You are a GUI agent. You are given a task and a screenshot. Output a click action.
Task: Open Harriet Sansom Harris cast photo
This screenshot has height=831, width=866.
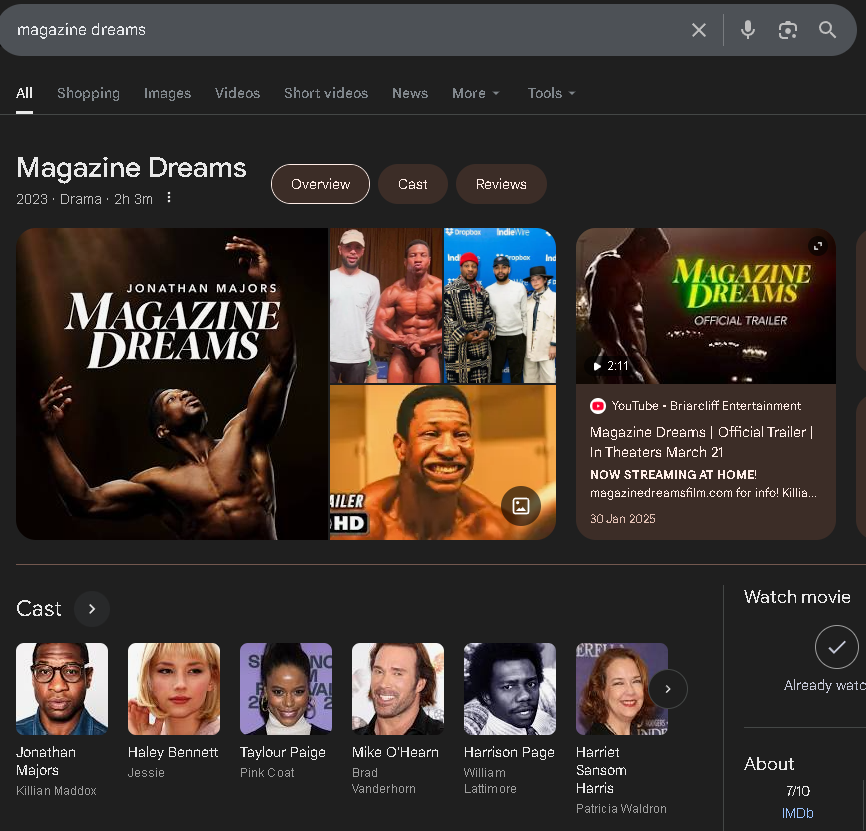(x=622, y=689)
